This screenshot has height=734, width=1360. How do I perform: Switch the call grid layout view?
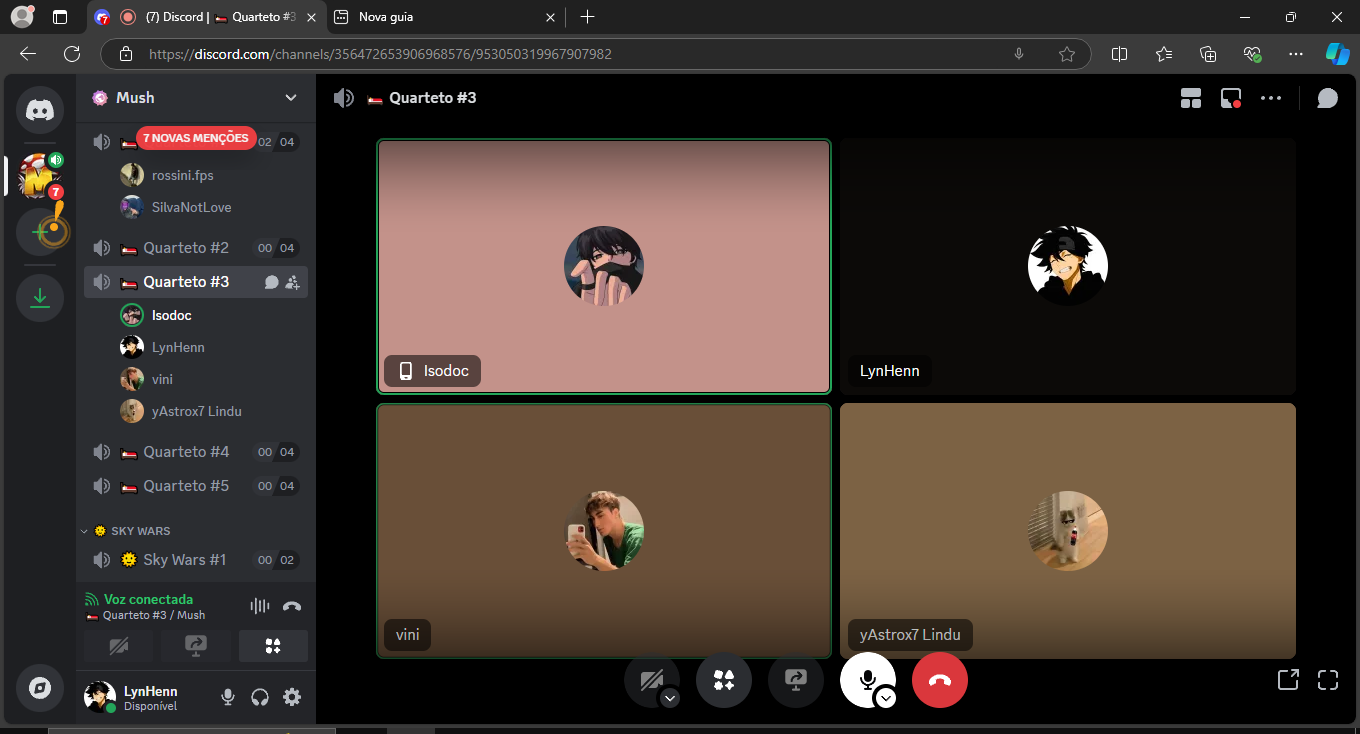[x=1191, y=98]
